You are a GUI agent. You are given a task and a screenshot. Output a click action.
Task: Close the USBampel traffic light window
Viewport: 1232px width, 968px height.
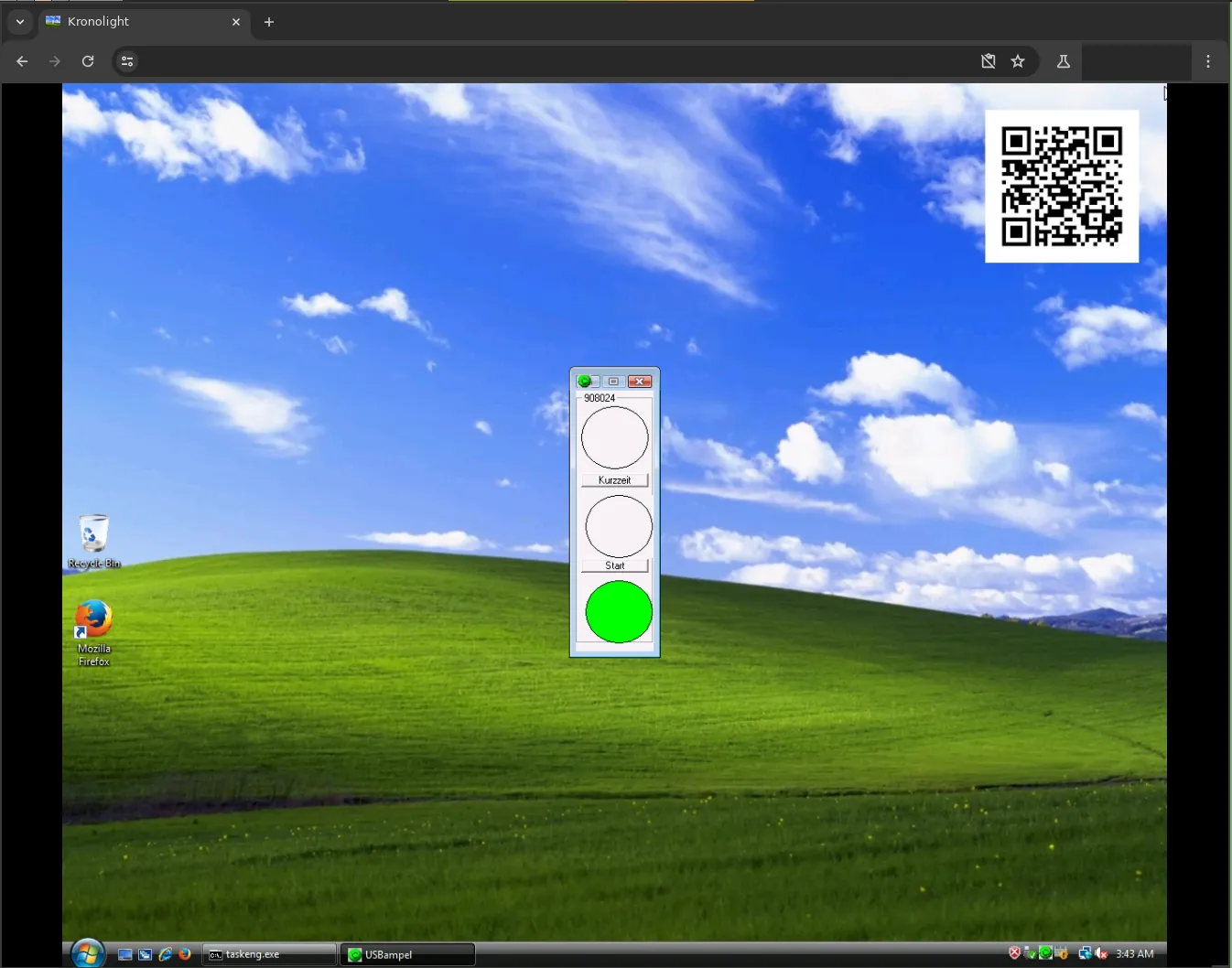[640, 382]
